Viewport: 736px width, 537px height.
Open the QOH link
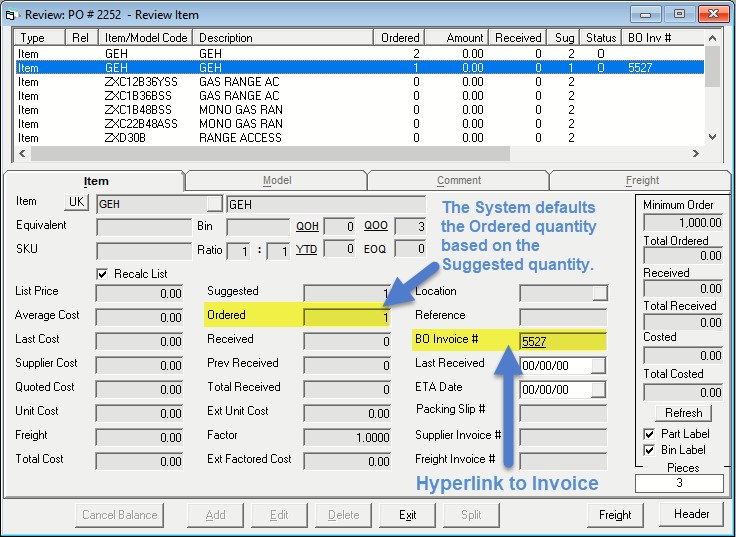click(307, 226)
